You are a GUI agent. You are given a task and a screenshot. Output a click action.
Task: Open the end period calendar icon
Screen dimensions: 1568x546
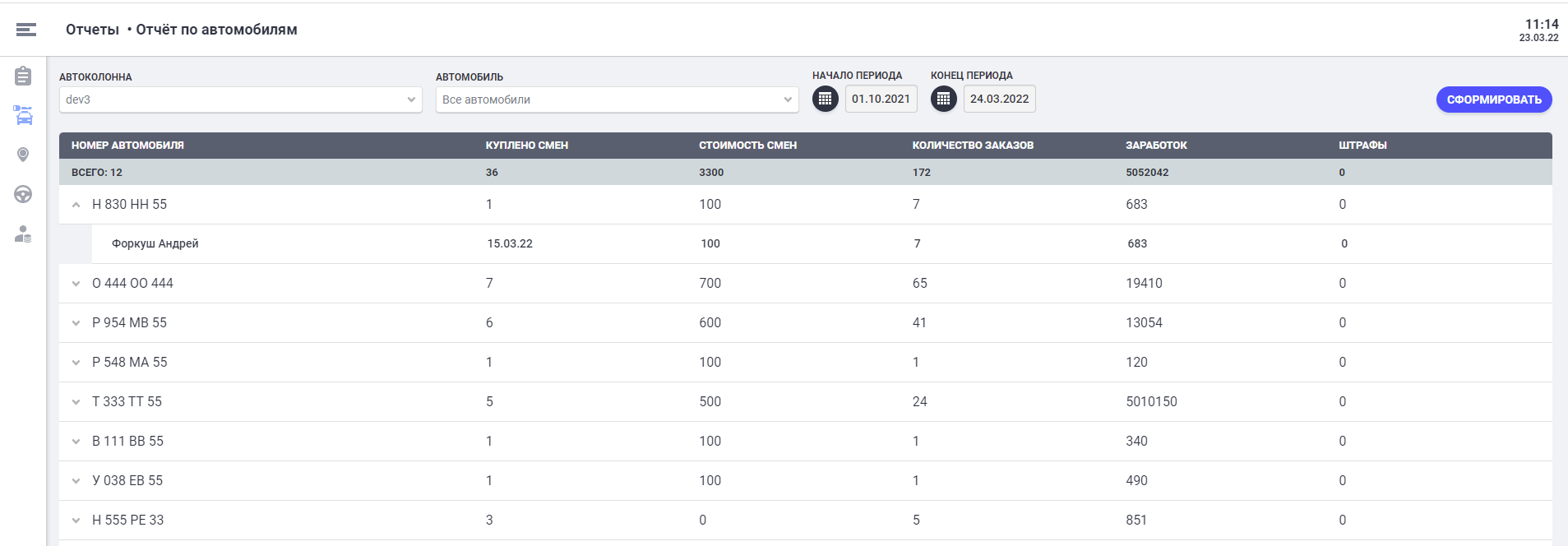943,99
